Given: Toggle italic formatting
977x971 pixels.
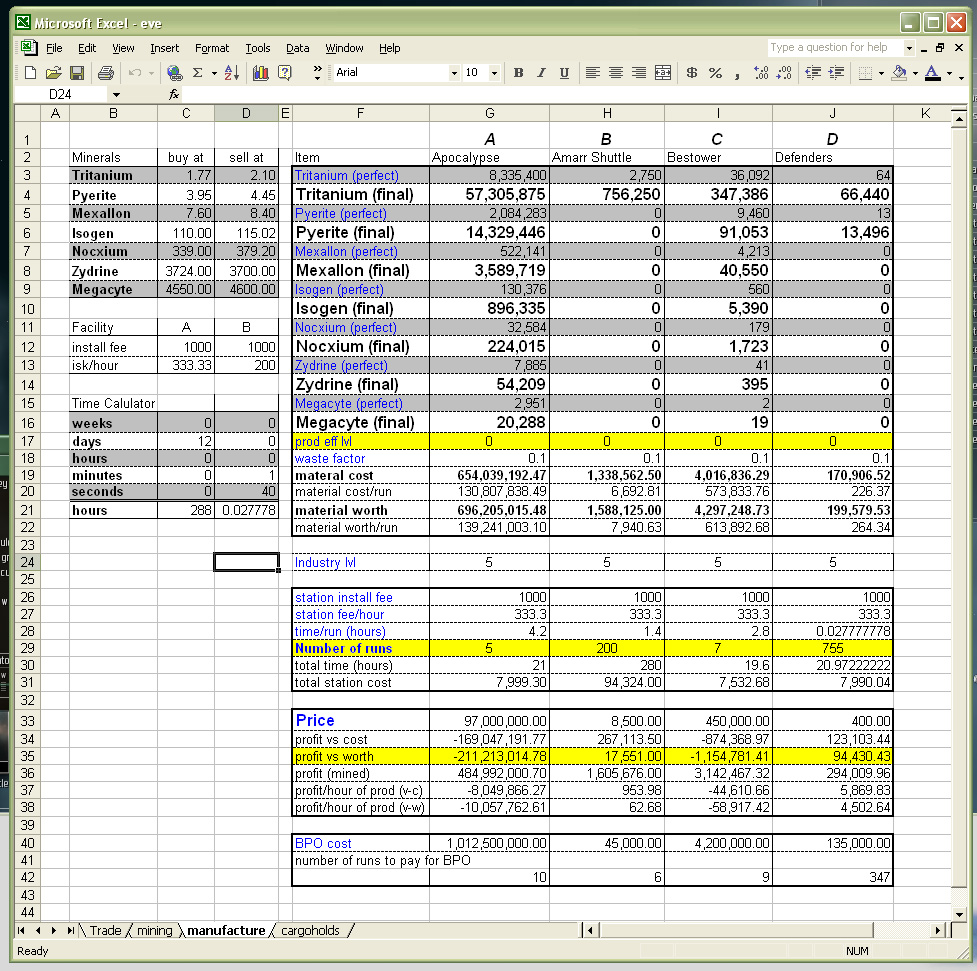Looking at the screenshot, I should point(541,73).
